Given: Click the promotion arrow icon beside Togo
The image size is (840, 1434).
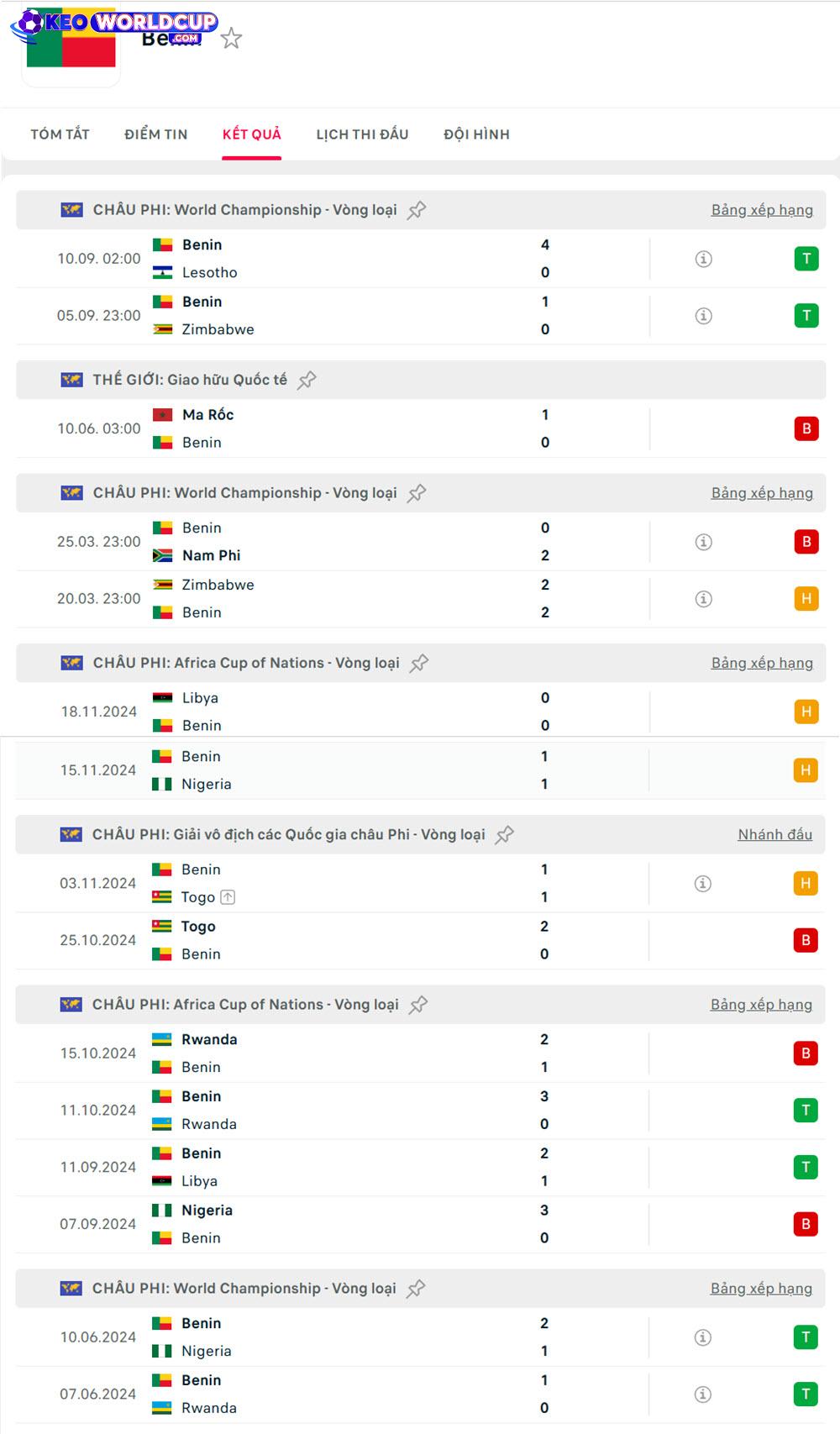Looking at the screenshot, I should [228, 897].
